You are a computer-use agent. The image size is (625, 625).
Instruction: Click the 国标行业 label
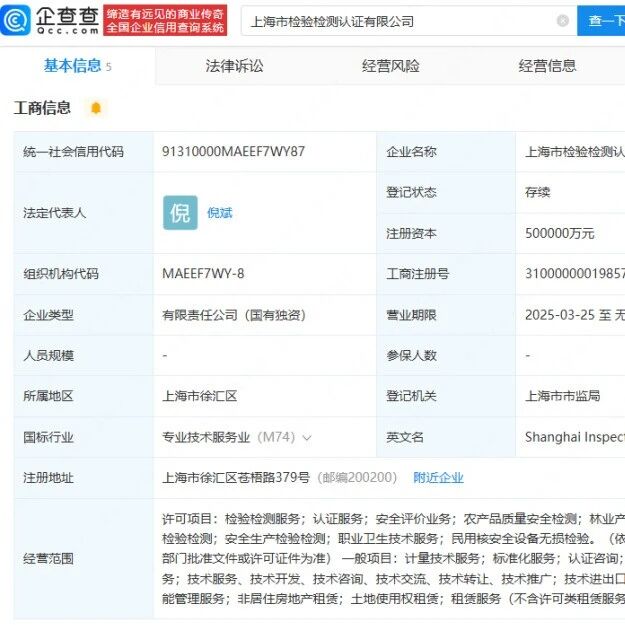[48, 438]
